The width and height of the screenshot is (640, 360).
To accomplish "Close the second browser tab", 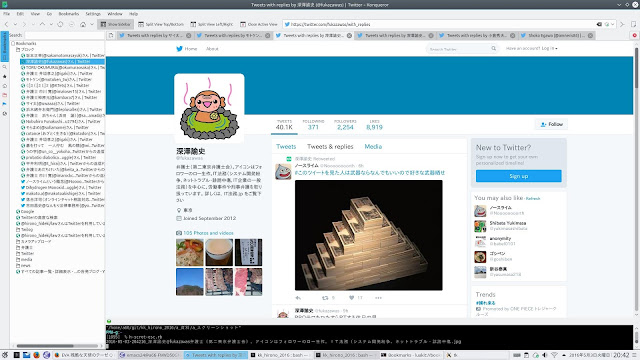I will 268,36.
